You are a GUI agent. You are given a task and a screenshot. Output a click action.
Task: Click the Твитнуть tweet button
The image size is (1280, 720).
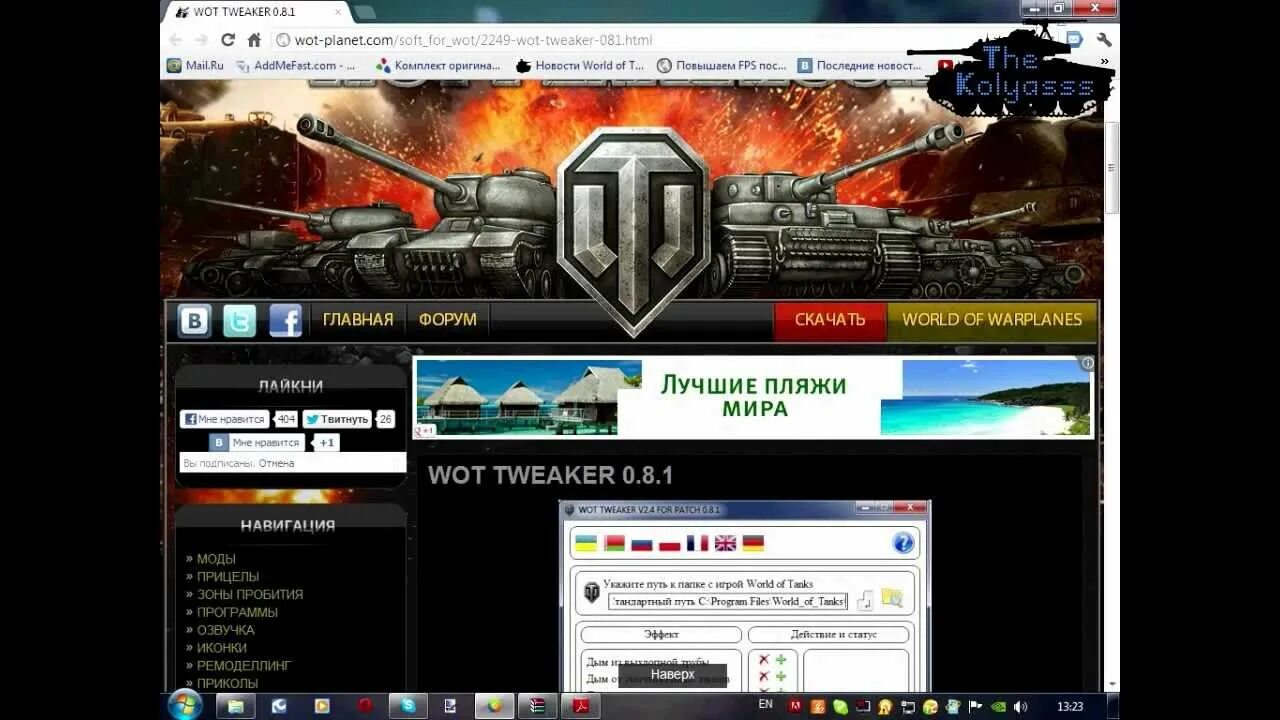point(337,419)
